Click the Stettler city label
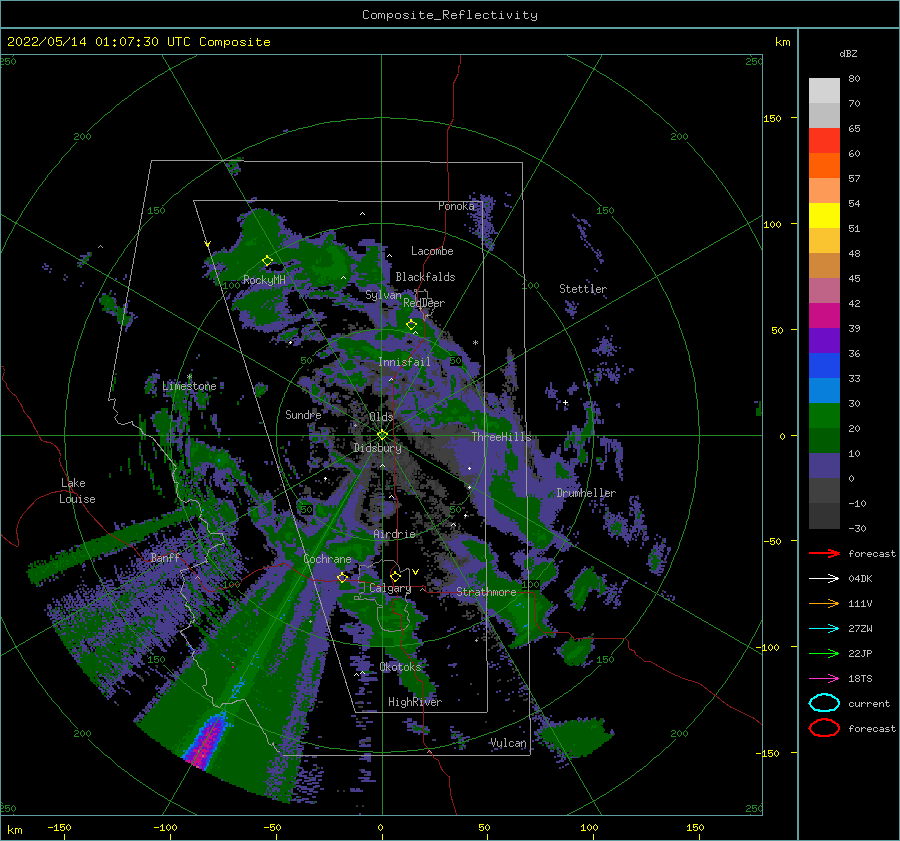The height and width of the screenshot is (841, 900). coord(583,289)
